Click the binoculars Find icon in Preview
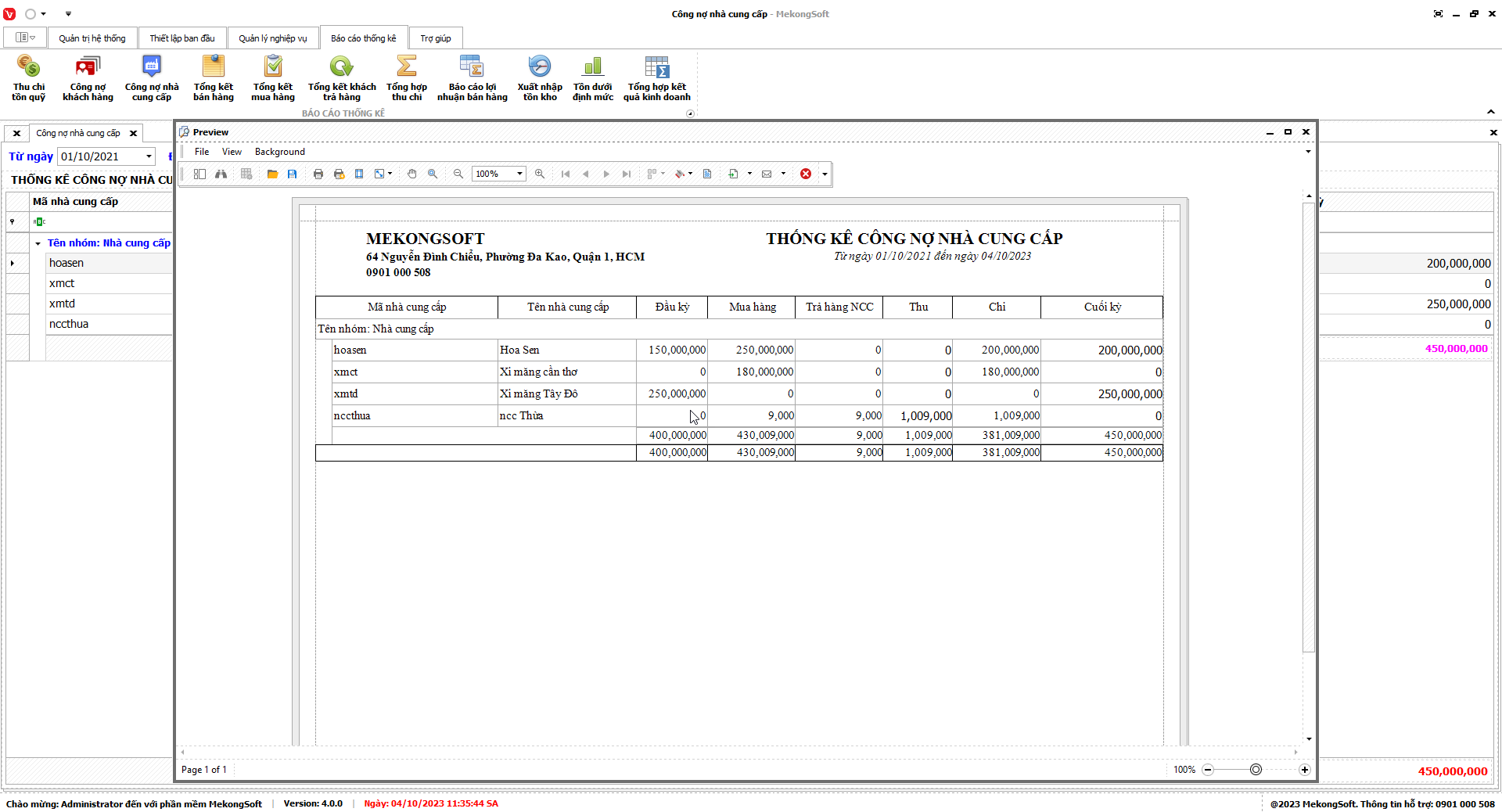 [221, 174]
